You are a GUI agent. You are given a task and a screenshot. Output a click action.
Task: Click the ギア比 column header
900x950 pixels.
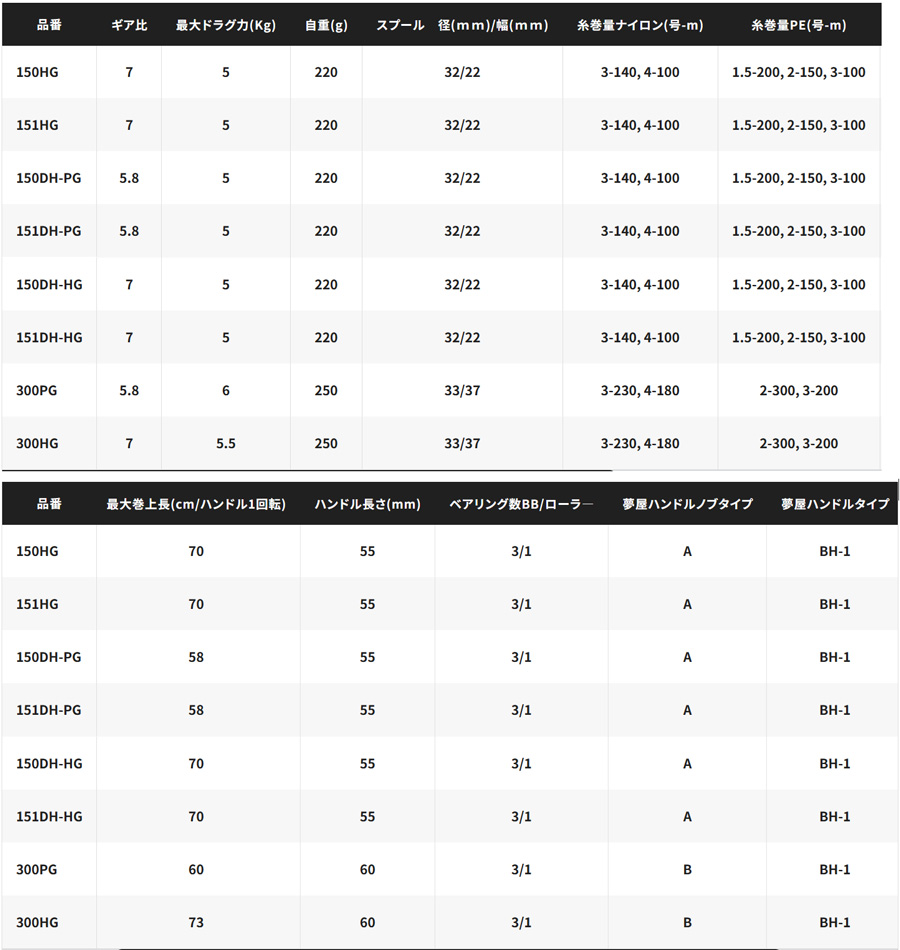pyautogui.click(x=129, y=25)
